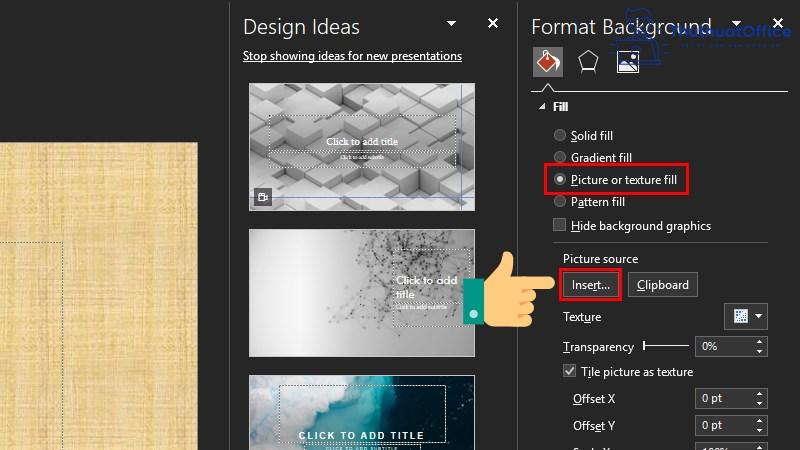Click the Insert... picture source button

[590, 285]
